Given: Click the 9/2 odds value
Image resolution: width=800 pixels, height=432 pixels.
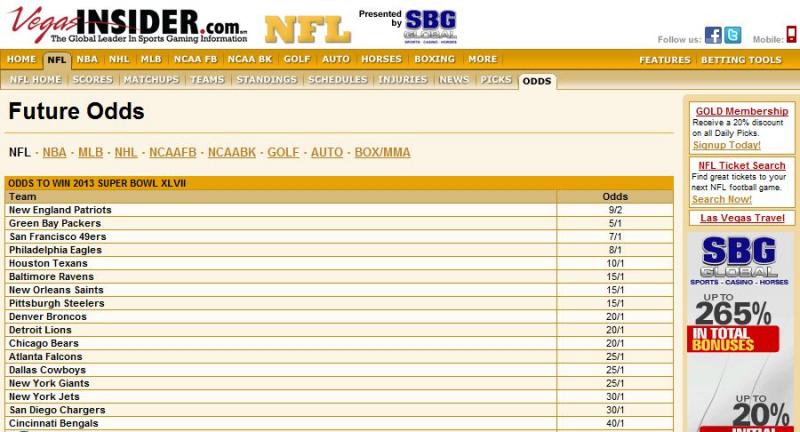Looking at the screenshot, I should [x=615, y=210].
